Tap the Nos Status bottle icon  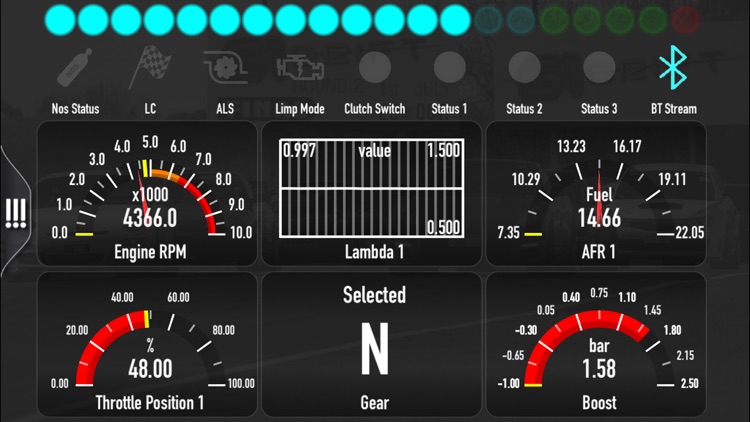tap(75, 67)
